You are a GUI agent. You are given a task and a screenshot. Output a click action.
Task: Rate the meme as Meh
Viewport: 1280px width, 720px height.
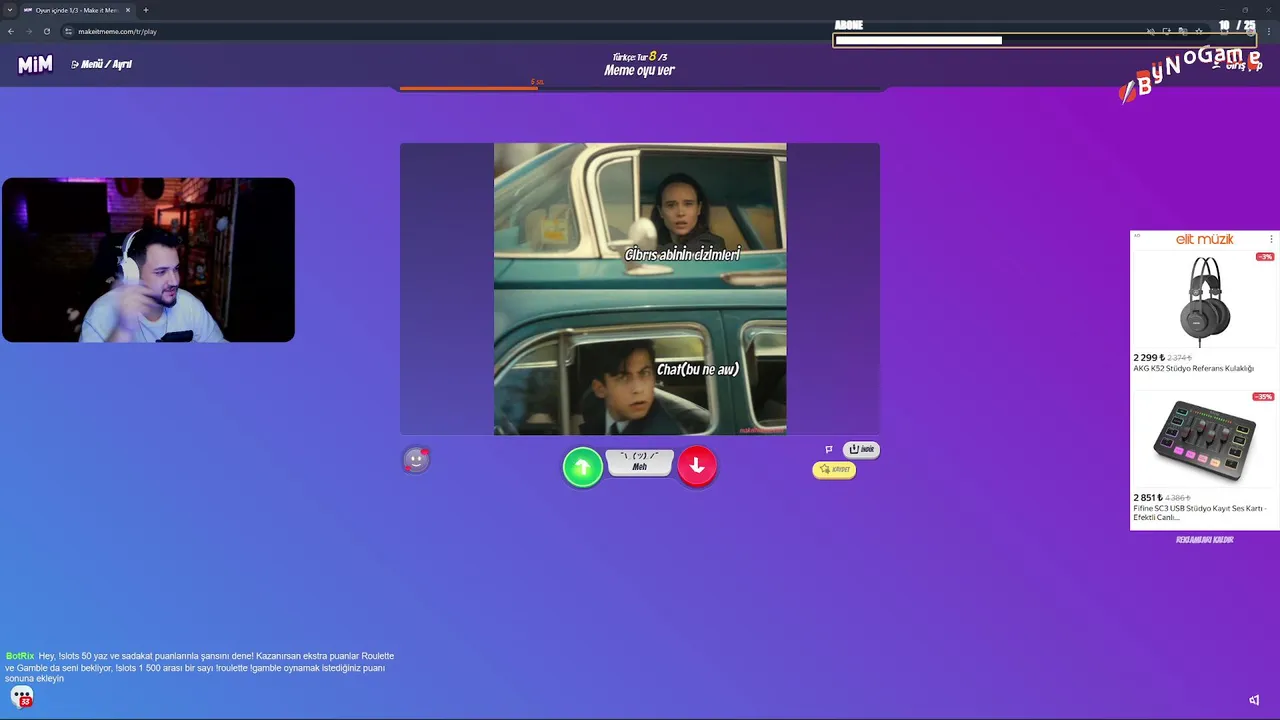click(640, 462)
